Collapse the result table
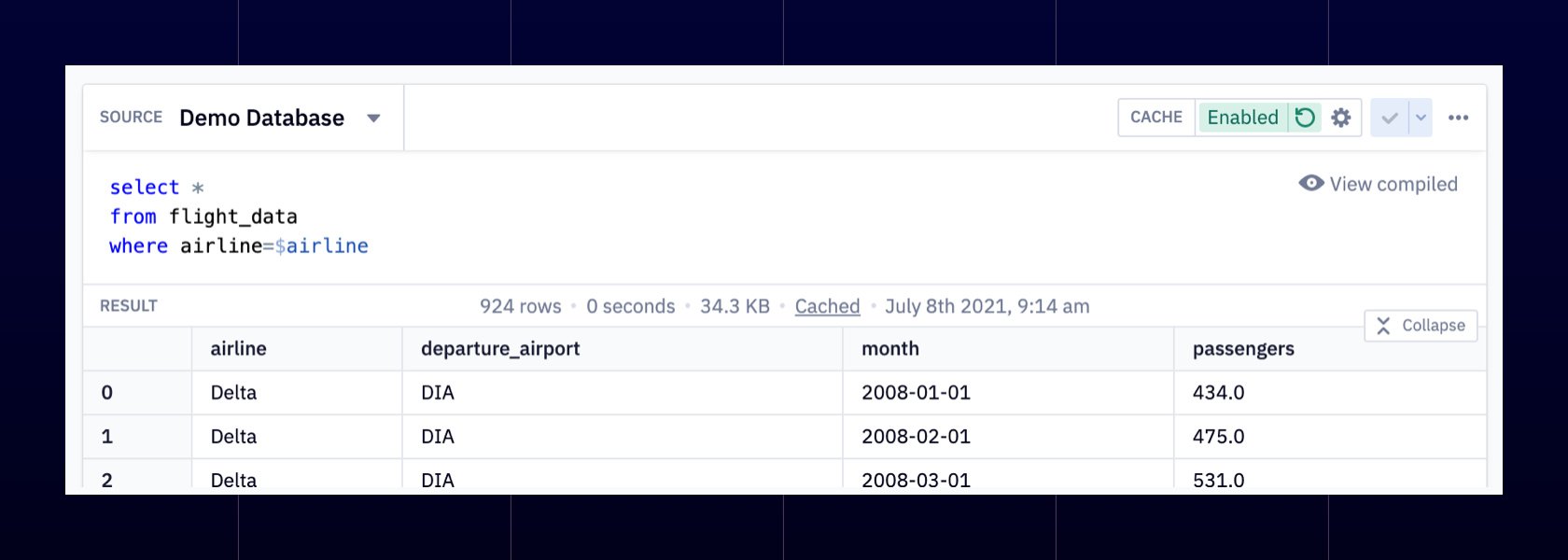This screenshot has width=1568, height=560. [1421, 326]
